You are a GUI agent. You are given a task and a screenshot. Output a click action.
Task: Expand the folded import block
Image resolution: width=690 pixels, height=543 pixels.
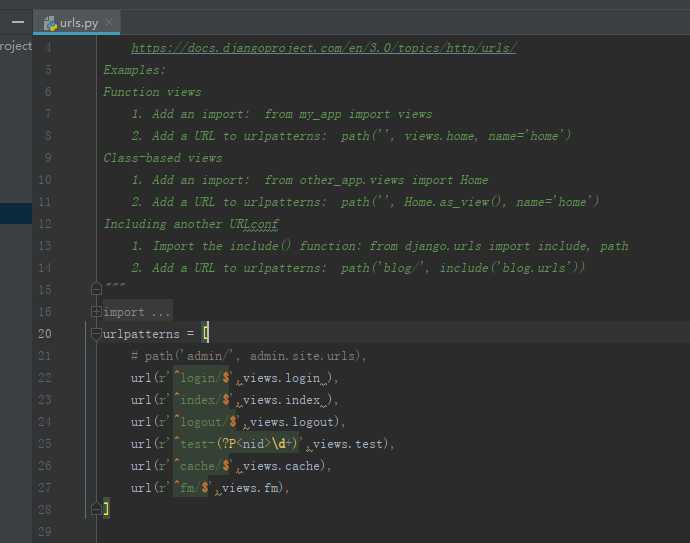(x=96, y=312)
